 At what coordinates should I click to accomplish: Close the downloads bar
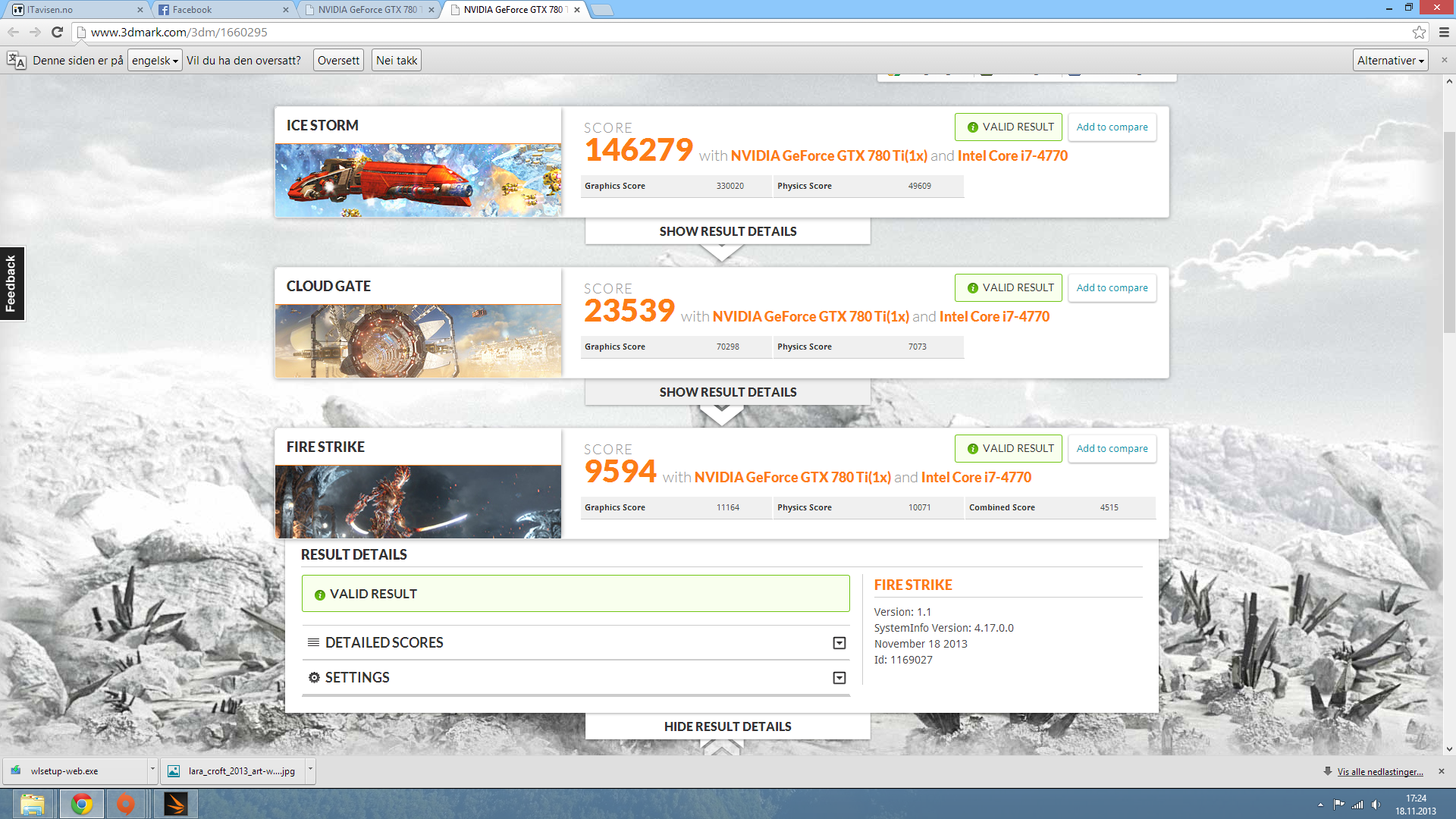pyautogui.click(x=1442, y=771)
